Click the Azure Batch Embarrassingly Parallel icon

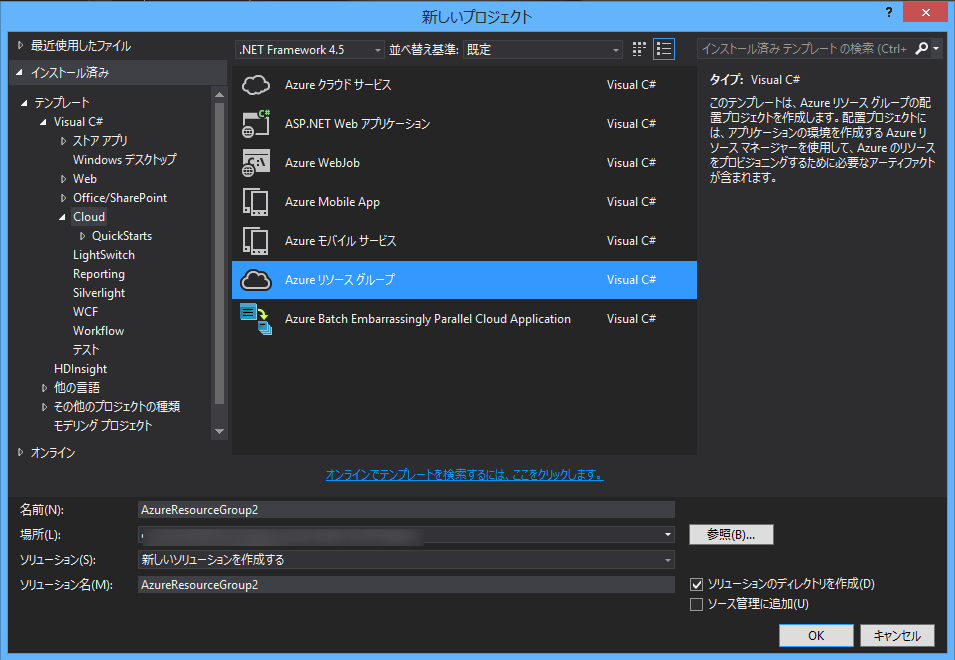point(256,319)
